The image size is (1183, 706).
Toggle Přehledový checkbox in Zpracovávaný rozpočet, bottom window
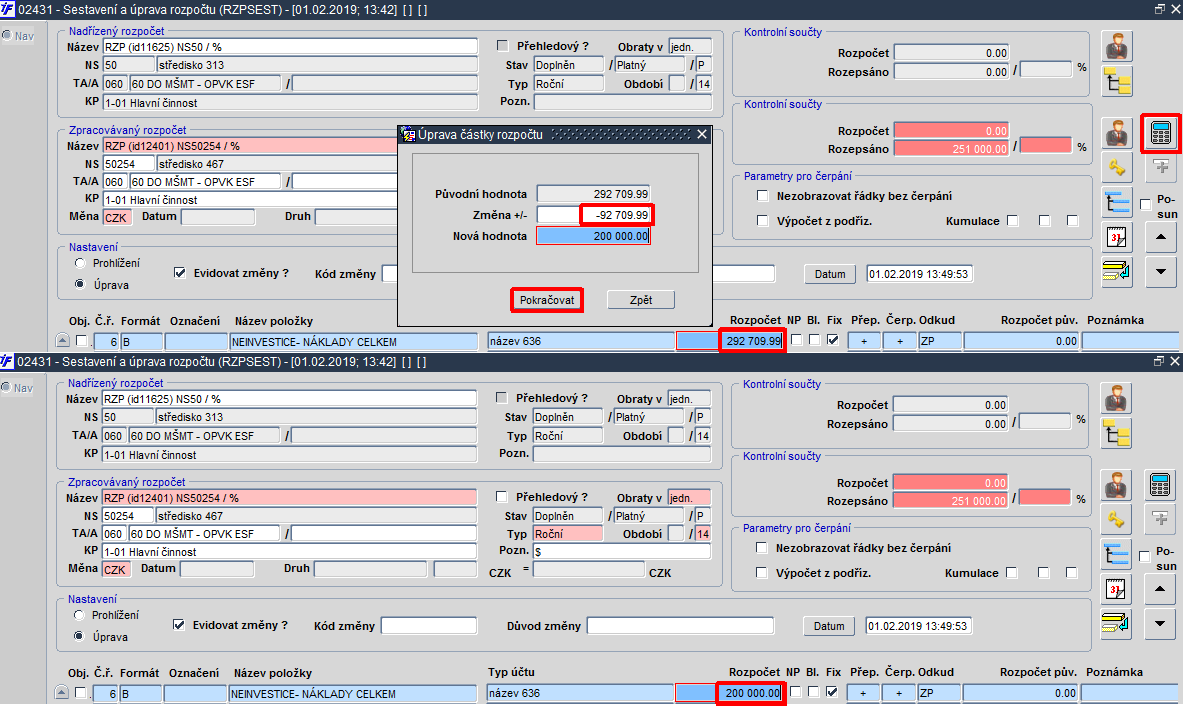coord(501,497)
